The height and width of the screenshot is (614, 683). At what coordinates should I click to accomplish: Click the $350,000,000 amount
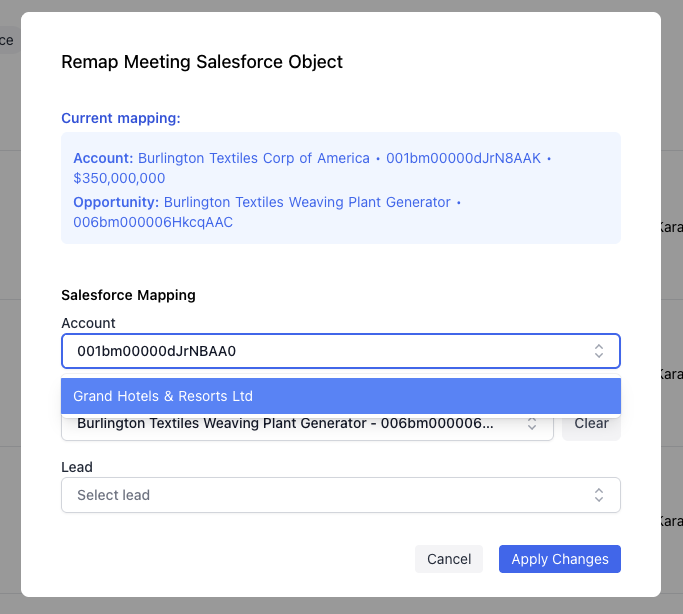119,178
